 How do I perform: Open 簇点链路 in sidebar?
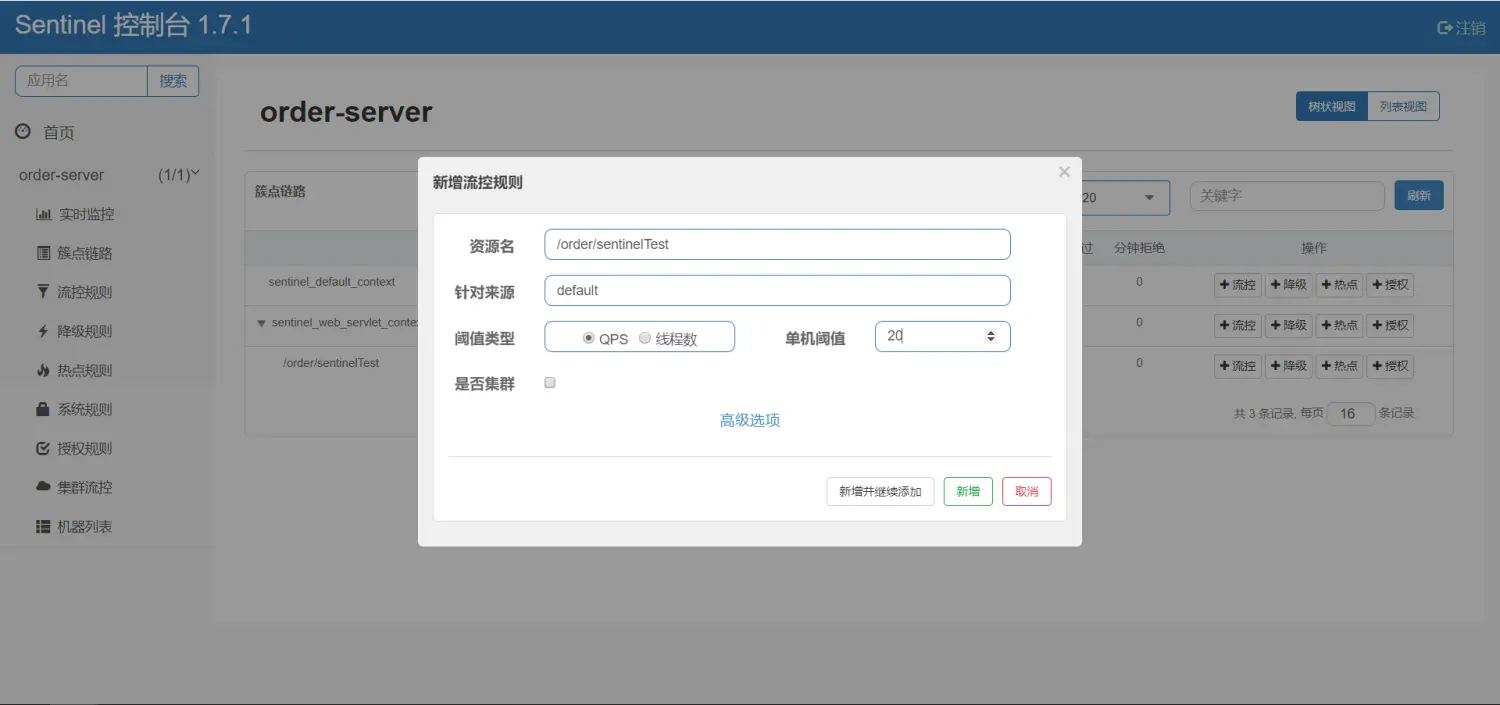[x=75, y=253]
